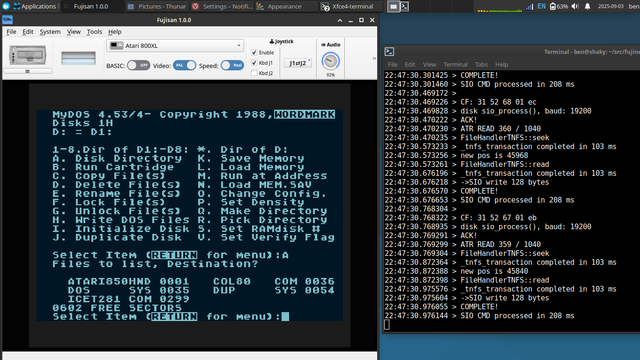Open the Fujisan Edit menu
The width and height of the screenshot is (640, 360).
click(28, 32)
